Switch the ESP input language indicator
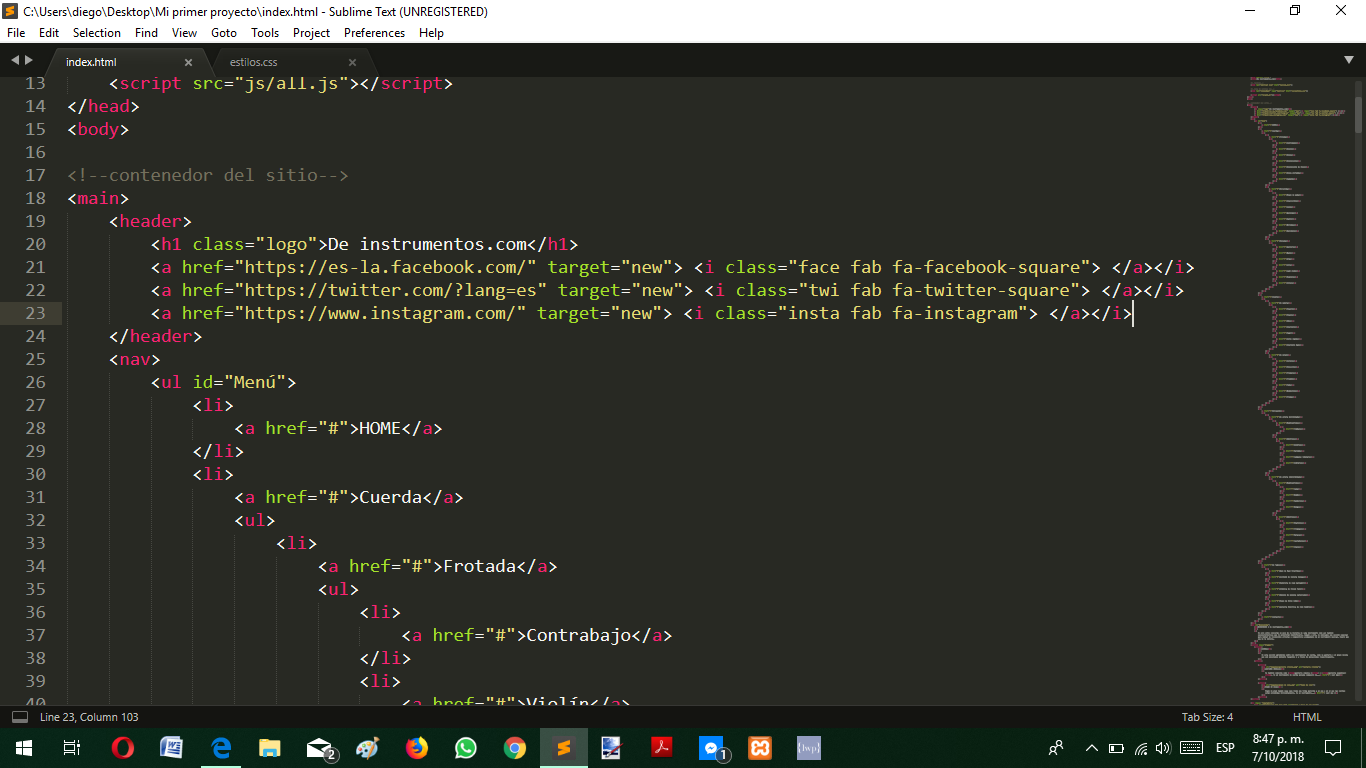Screen dimensions: 1366x768 coord(1225,748)
